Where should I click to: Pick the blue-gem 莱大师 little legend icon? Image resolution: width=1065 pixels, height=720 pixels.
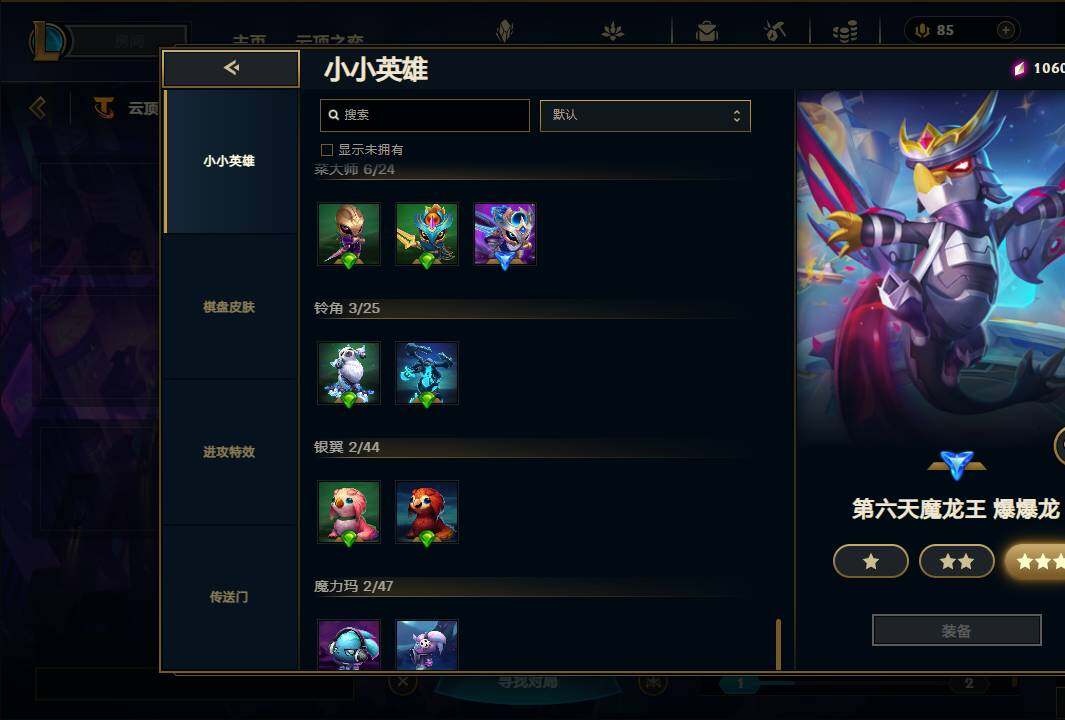point(505,234)
